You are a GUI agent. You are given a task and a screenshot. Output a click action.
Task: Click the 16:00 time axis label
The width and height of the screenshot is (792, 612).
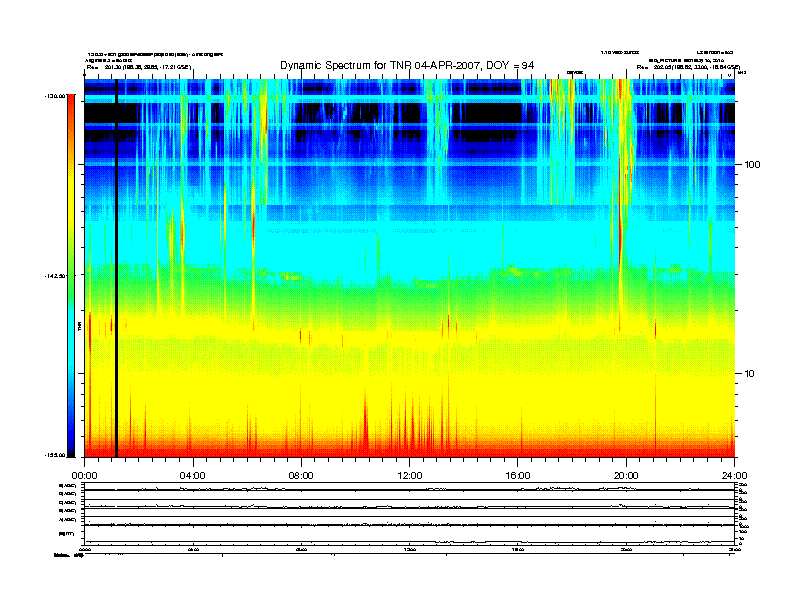[x=518, y=476]
